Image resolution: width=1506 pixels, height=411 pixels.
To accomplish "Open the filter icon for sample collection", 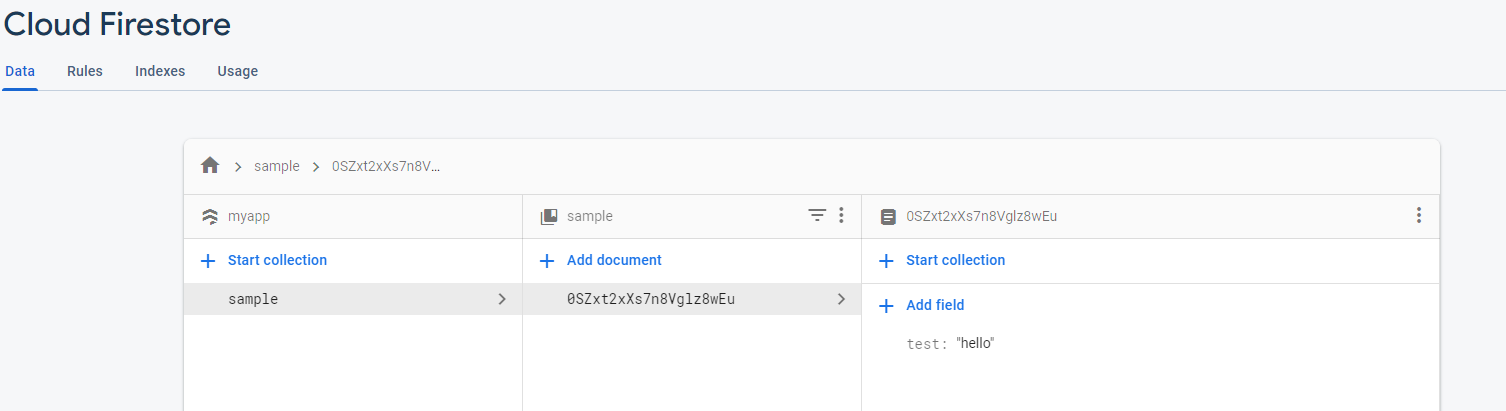I will click(817, 215).
